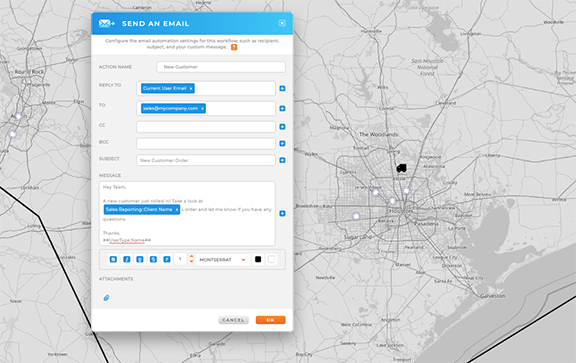The height and width of the screenshot is (363, 576).
Task: Toggle underline formatting in message toolbar
Action: coord(140,259)
